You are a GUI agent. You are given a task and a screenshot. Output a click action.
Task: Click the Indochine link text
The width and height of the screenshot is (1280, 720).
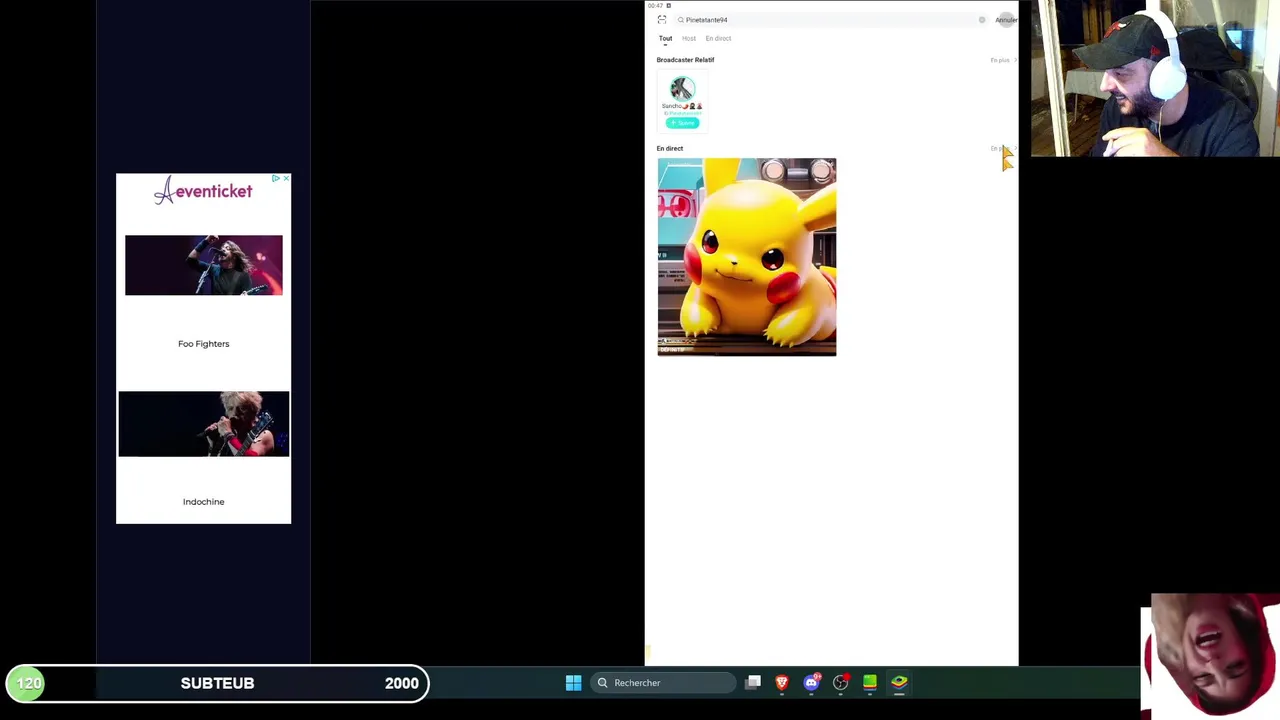coord(203,502)
